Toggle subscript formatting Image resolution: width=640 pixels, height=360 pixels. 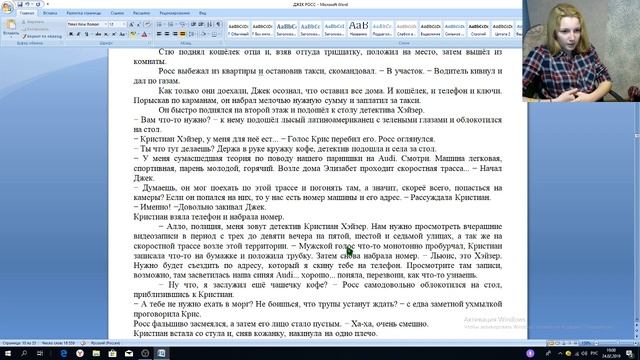click(106, 34)
